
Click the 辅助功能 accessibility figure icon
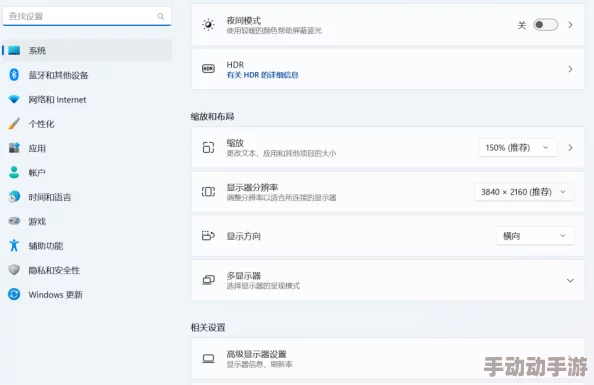coord(14,245)
